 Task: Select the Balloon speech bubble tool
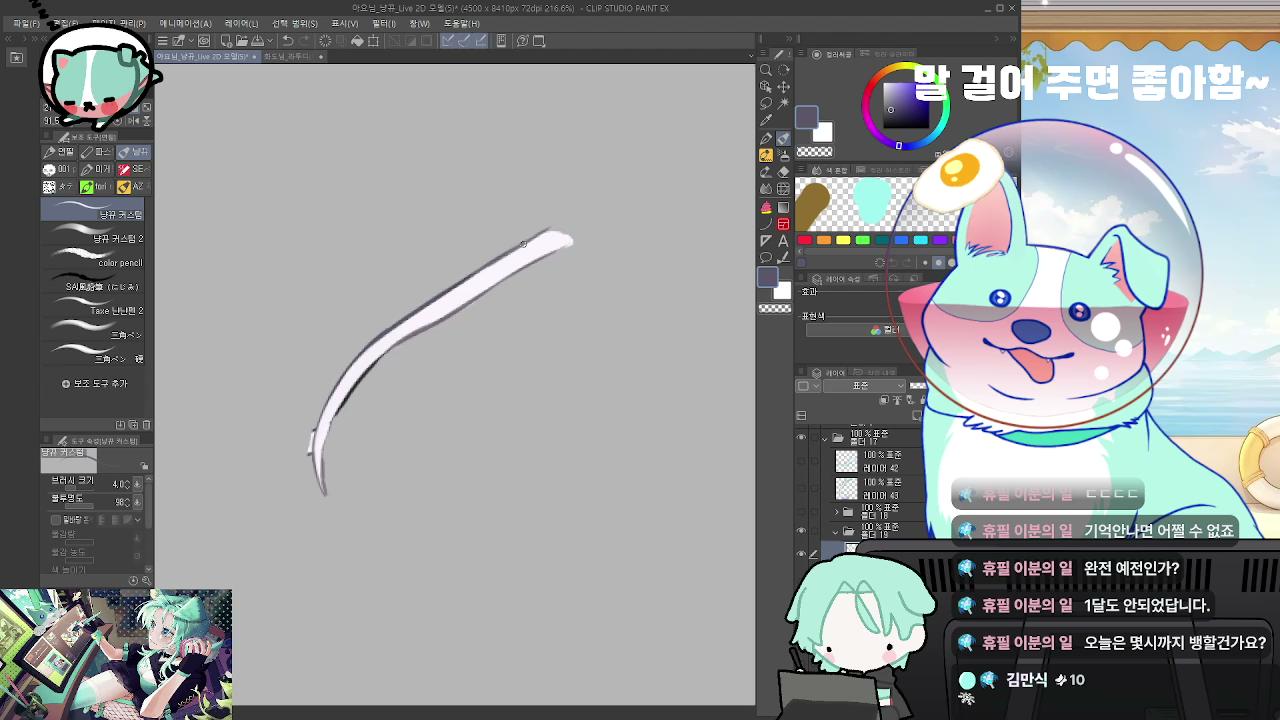[766, 258]
